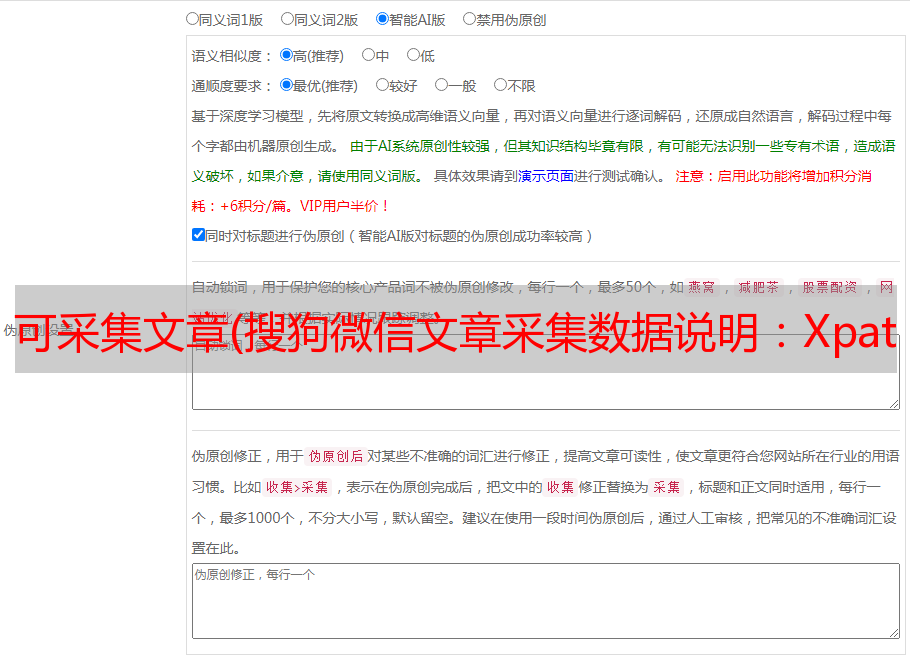Screen dimensions: 911x658
Task: Set 语义相似度 to 中
Action: click(x=368, y=55)
